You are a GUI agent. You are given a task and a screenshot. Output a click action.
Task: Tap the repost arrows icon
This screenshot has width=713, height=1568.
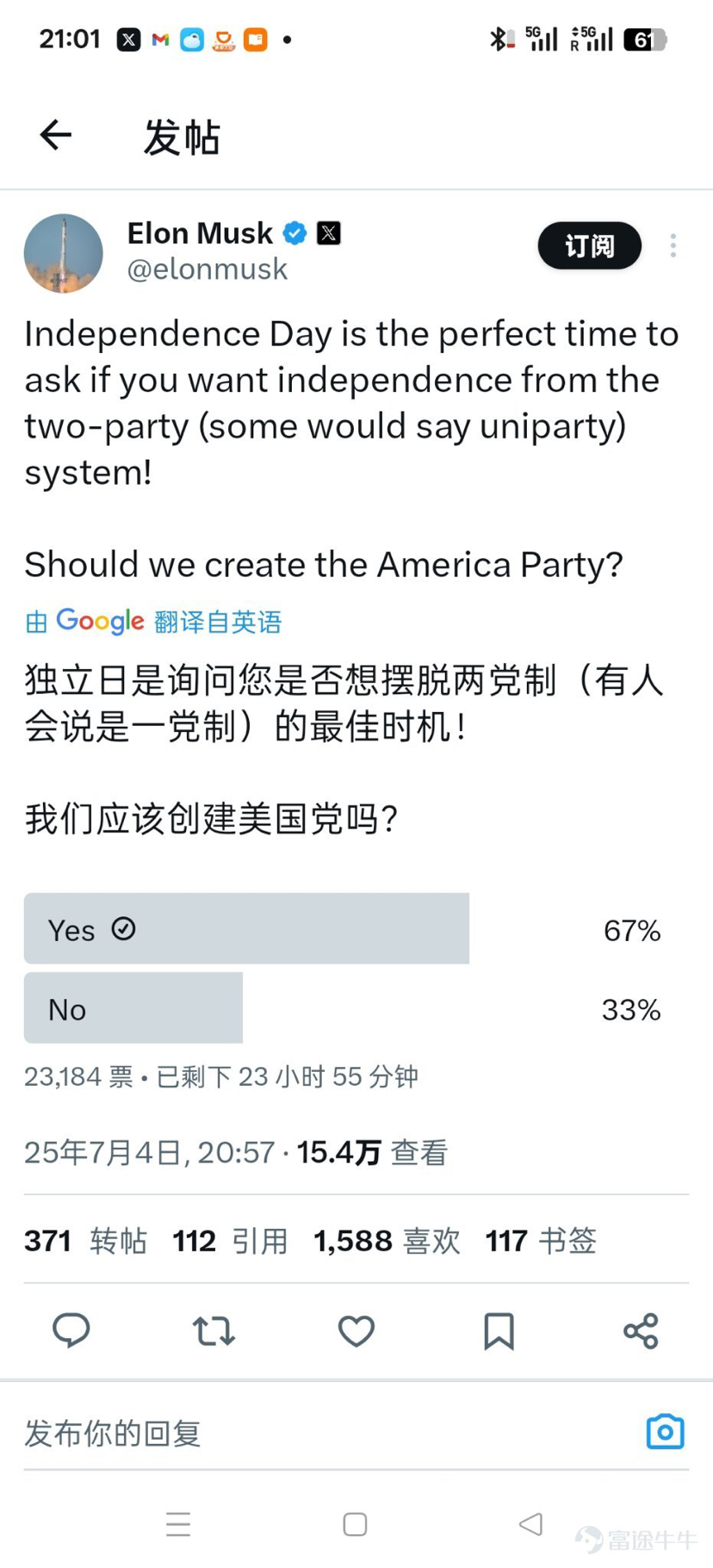click(214, 1330)
